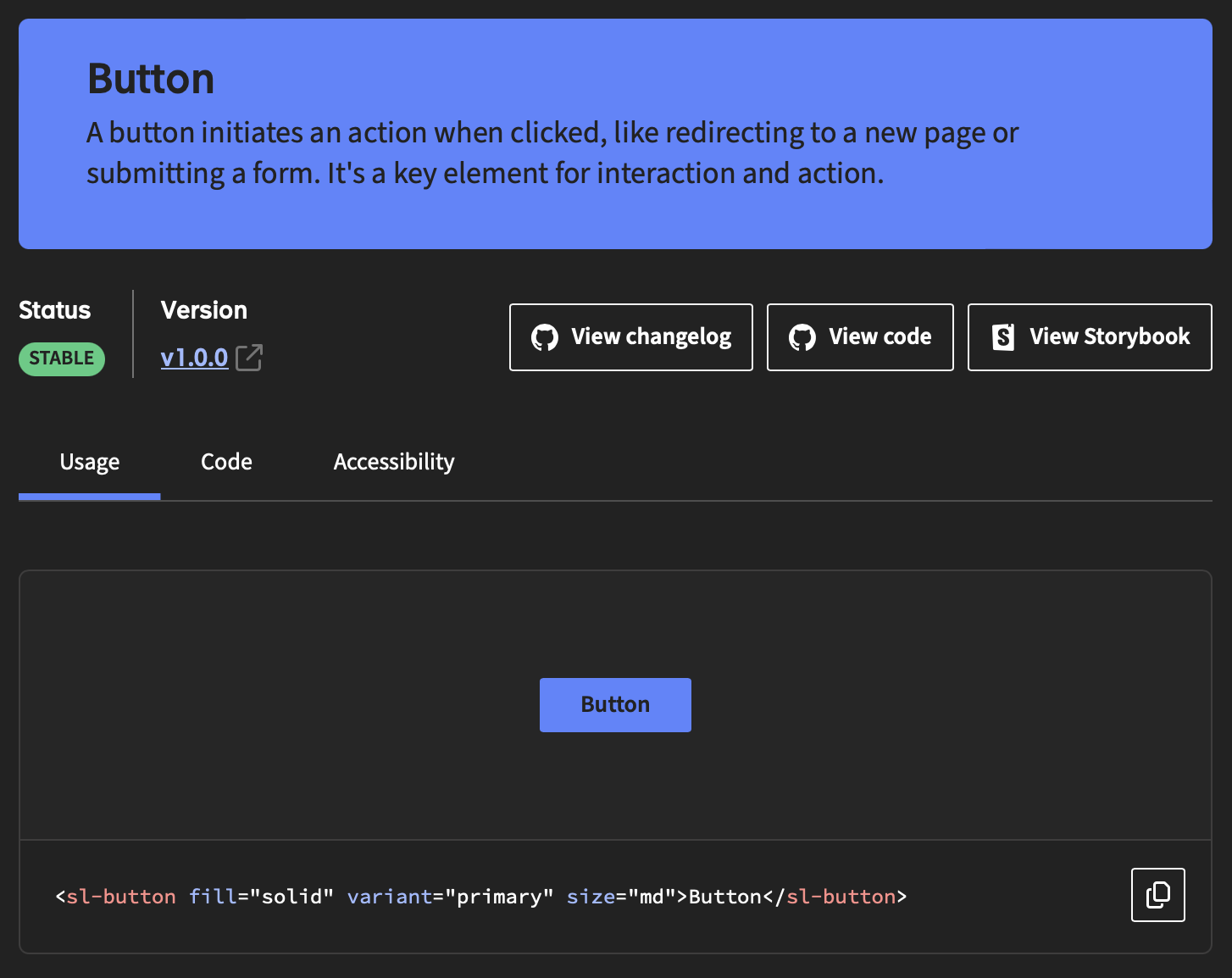The height and width of the screenshot is (978, 1232).
Task: Select the Accessibility tab
Action: [394, 463]
